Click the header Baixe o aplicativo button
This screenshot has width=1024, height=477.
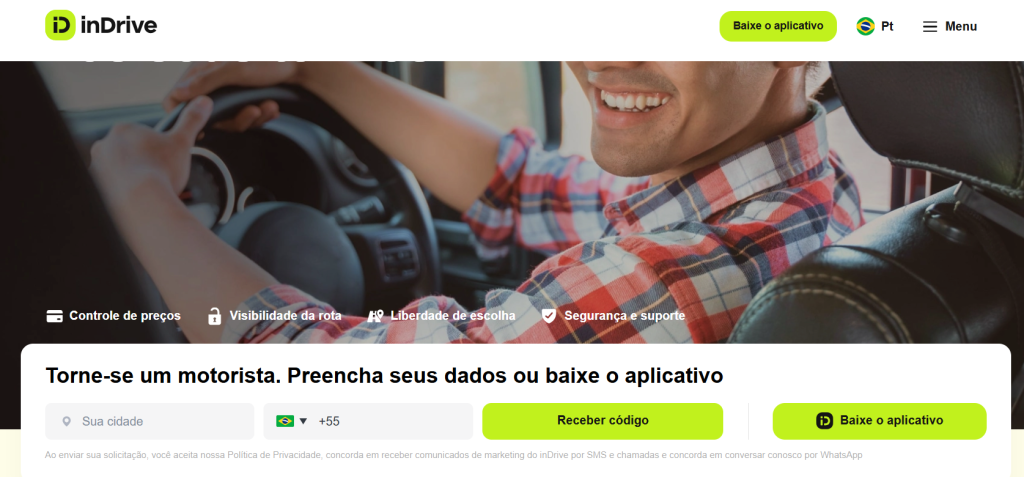778,26
